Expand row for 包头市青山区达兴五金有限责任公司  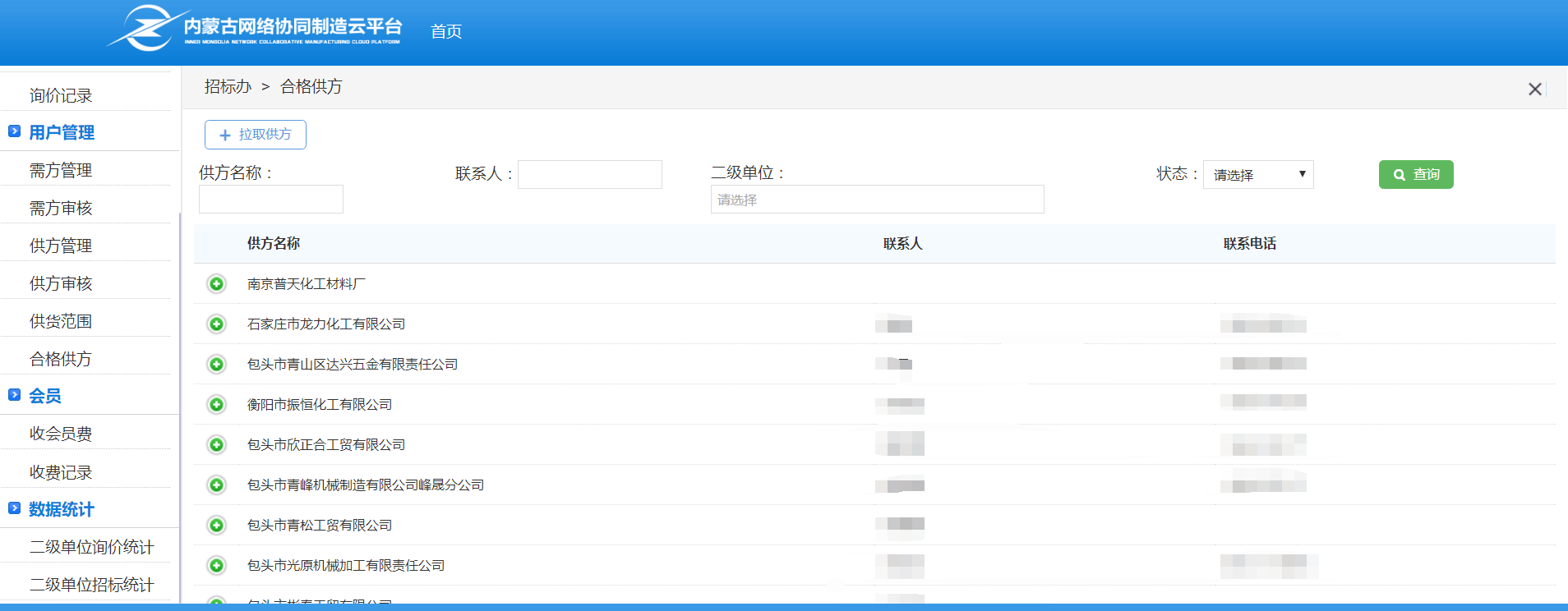[216, 365]
